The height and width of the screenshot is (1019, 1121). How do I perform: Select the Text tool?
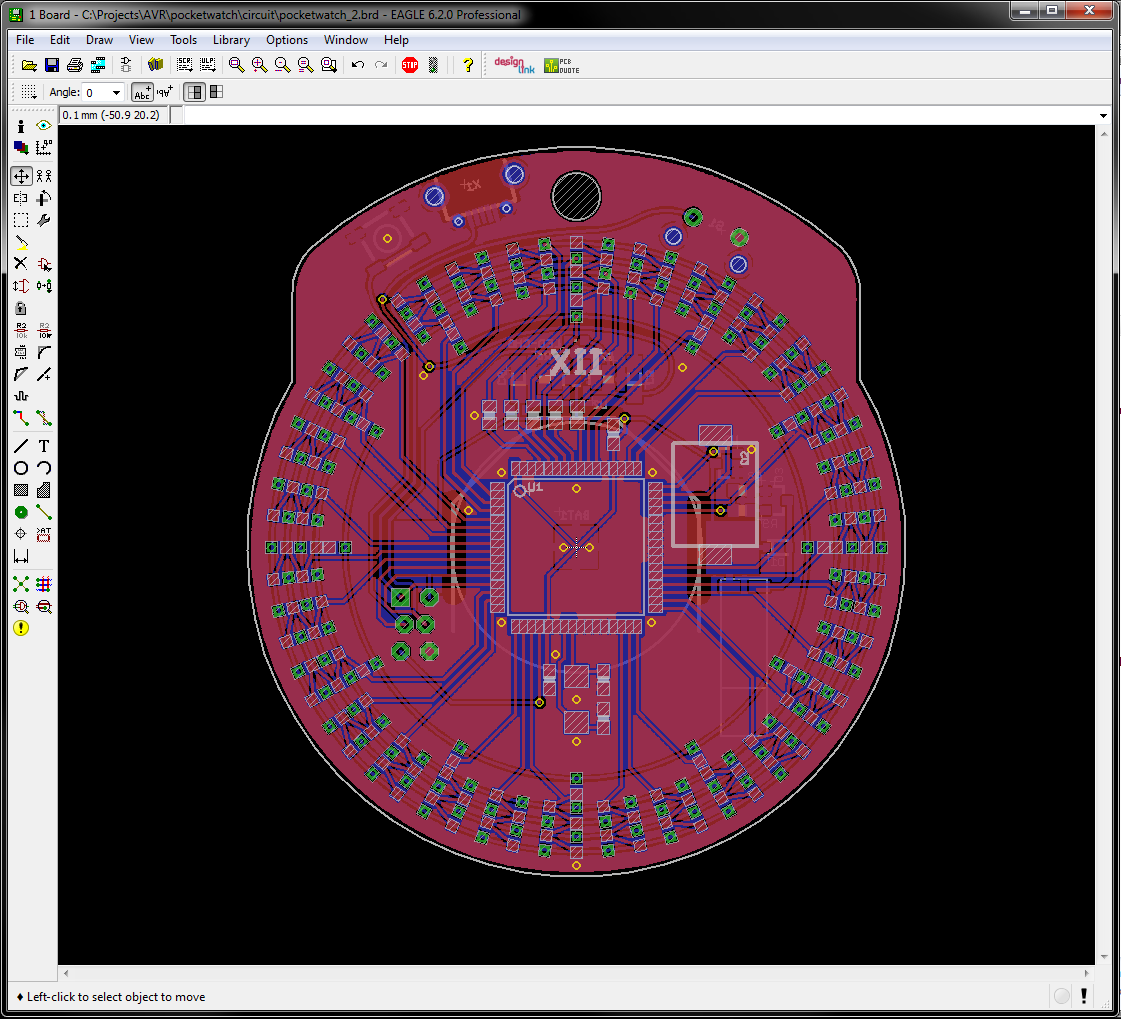pos(44,446)
